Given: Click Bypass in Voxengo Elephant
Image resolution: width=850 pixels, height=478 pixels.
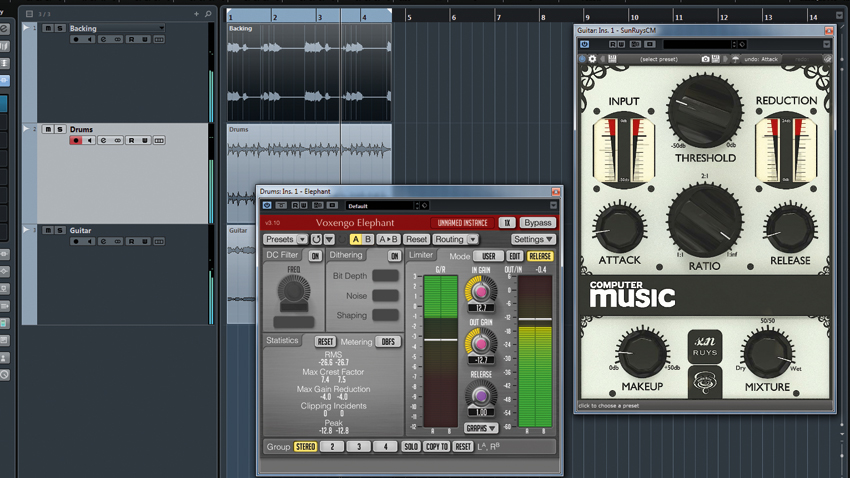Looking at the screenshot, I should 537,223.
